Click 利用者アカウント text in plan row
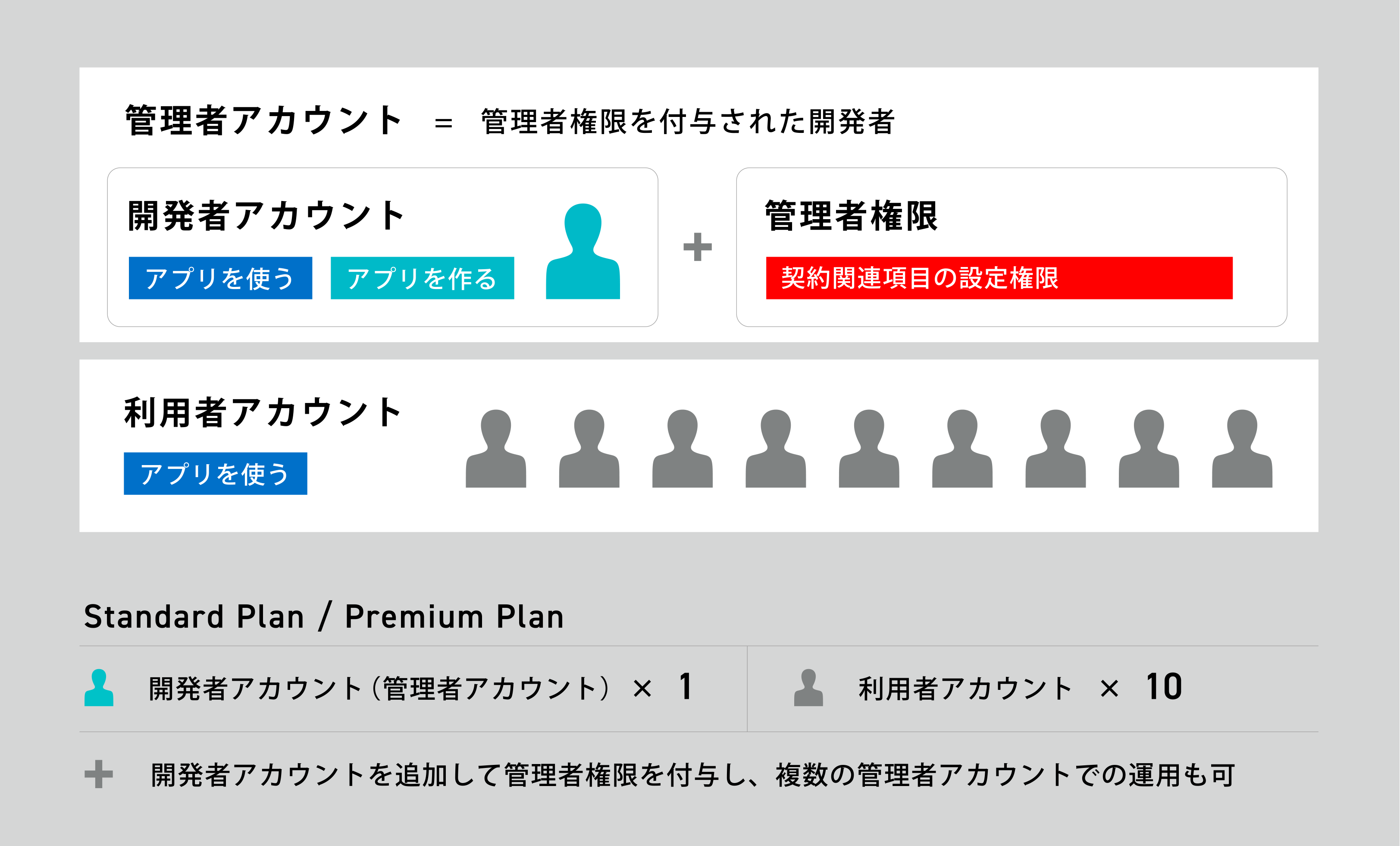This screenshot has width=1400, height=846. pos(965,689)
